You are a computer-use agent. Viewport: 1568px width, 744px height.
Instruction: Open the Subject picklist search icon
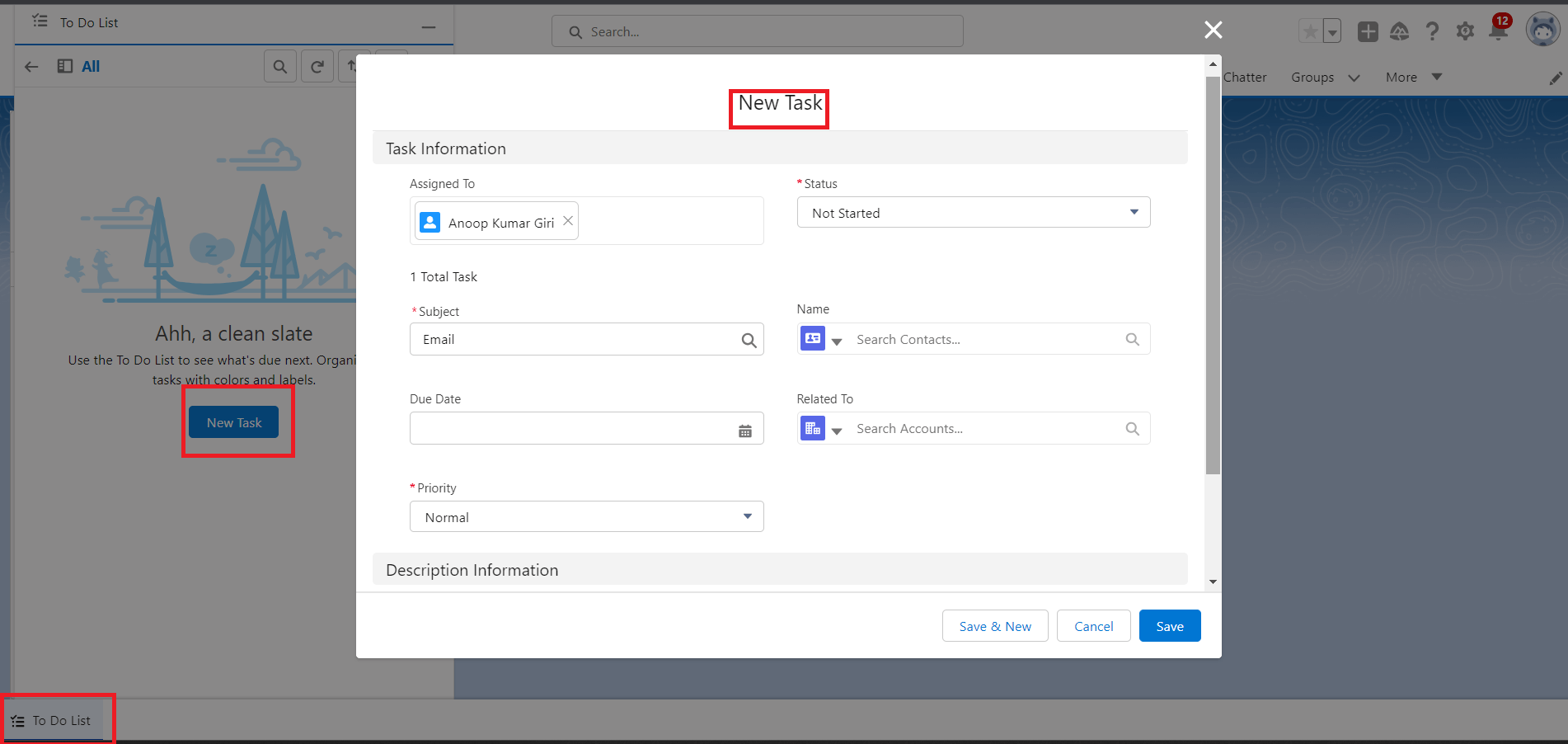(x=749, y=340)
